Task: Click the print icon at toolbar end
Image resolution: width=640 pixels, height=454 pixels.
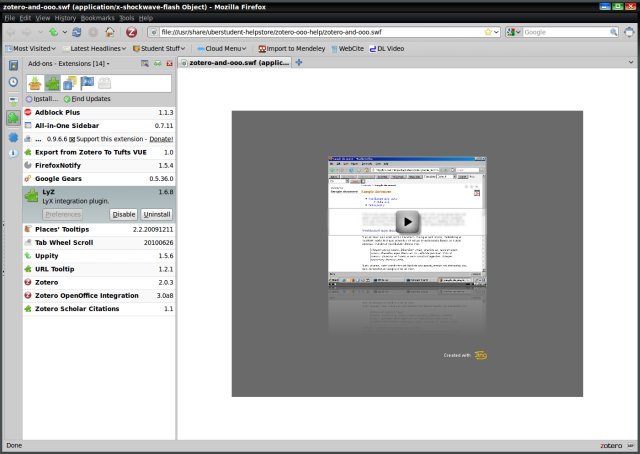Action: click(x=629, y=32)
